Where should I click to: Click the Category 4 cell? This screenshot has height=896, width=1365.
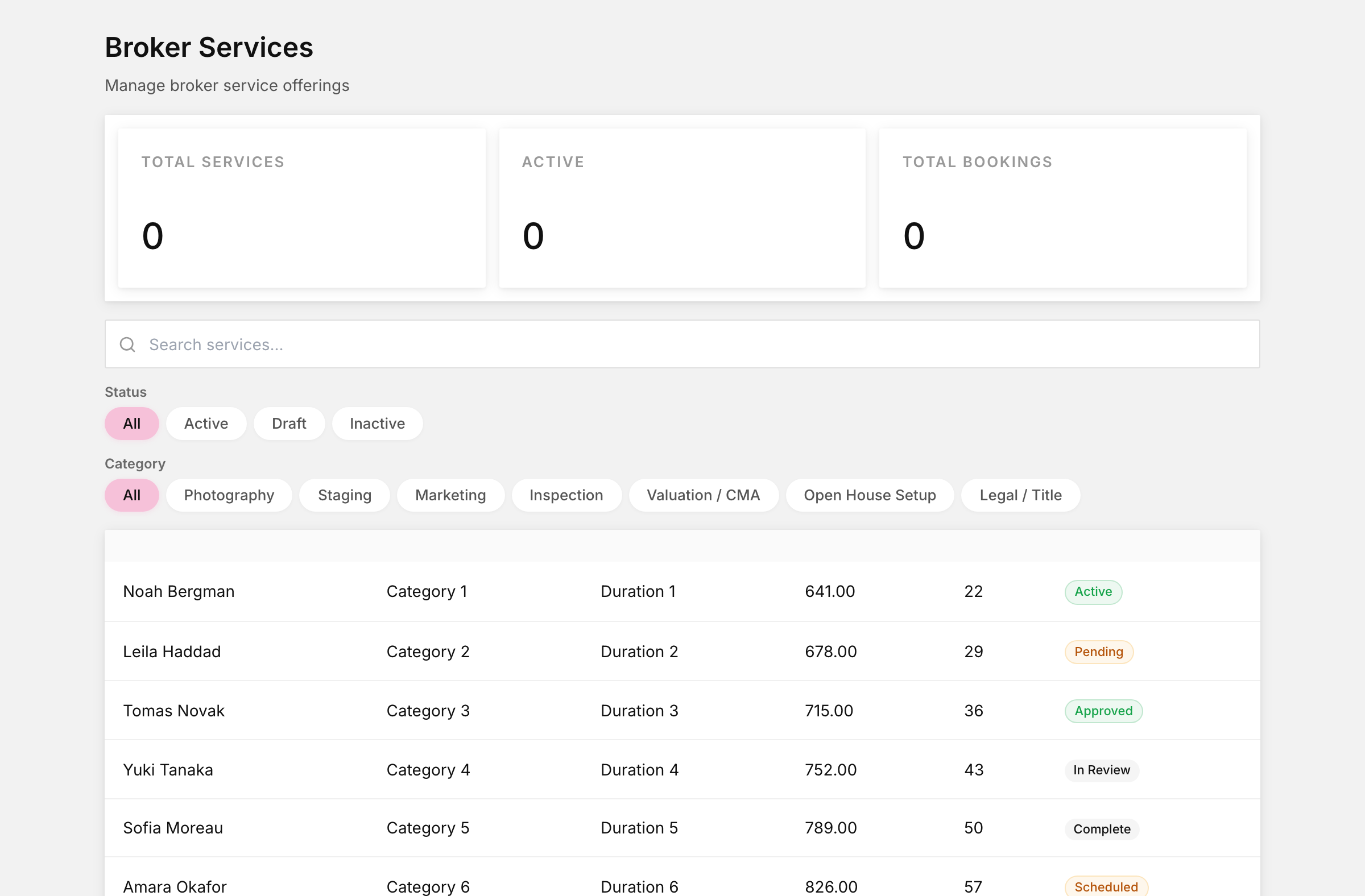click(x=428, y=770)
